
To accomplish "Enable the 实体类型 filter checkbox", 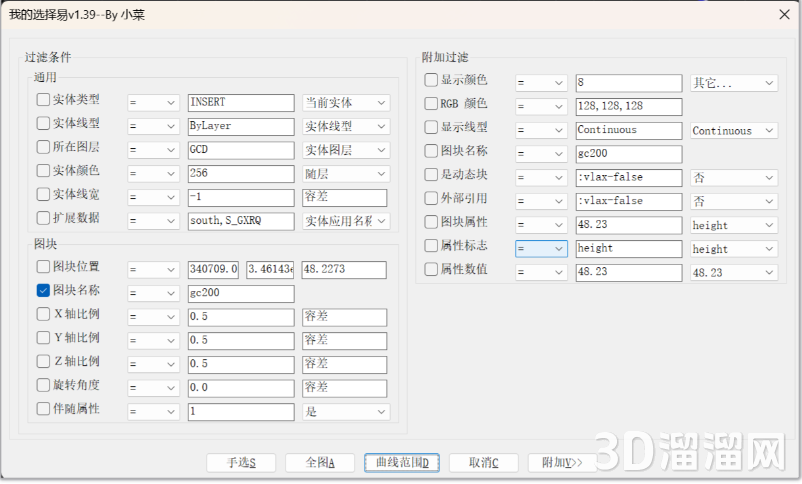I will [x=43, y=99].
